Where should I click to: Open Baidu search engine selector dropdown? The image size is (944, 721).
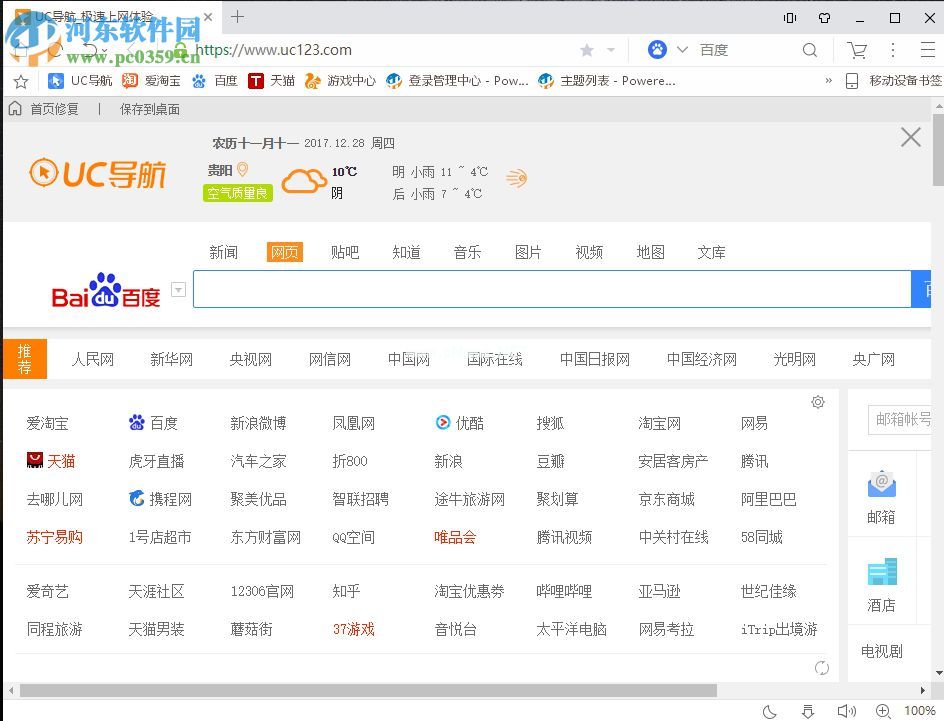click(682, 49)
